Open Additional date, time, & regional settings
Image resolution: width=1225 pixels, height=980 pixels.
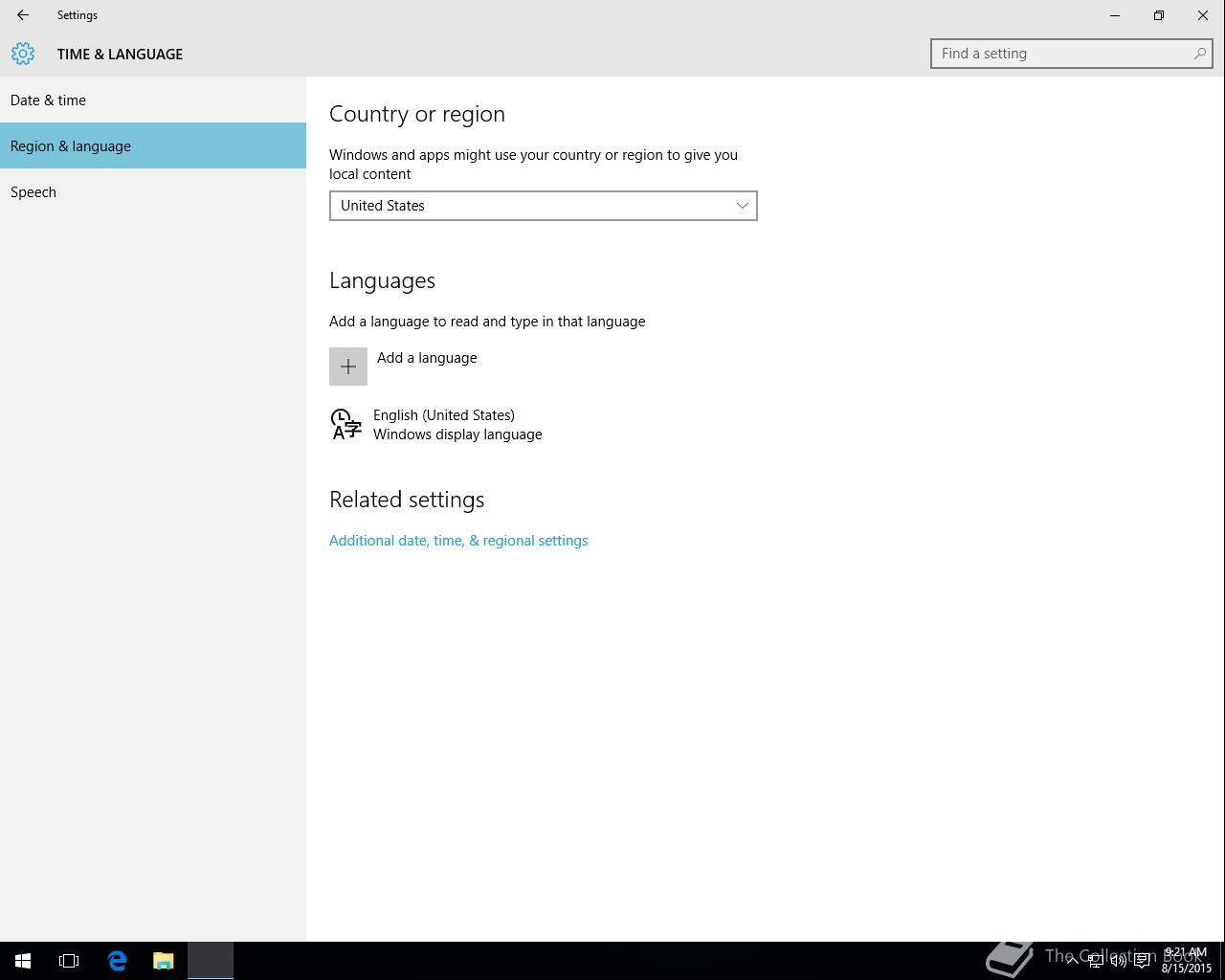pos(458,541)
